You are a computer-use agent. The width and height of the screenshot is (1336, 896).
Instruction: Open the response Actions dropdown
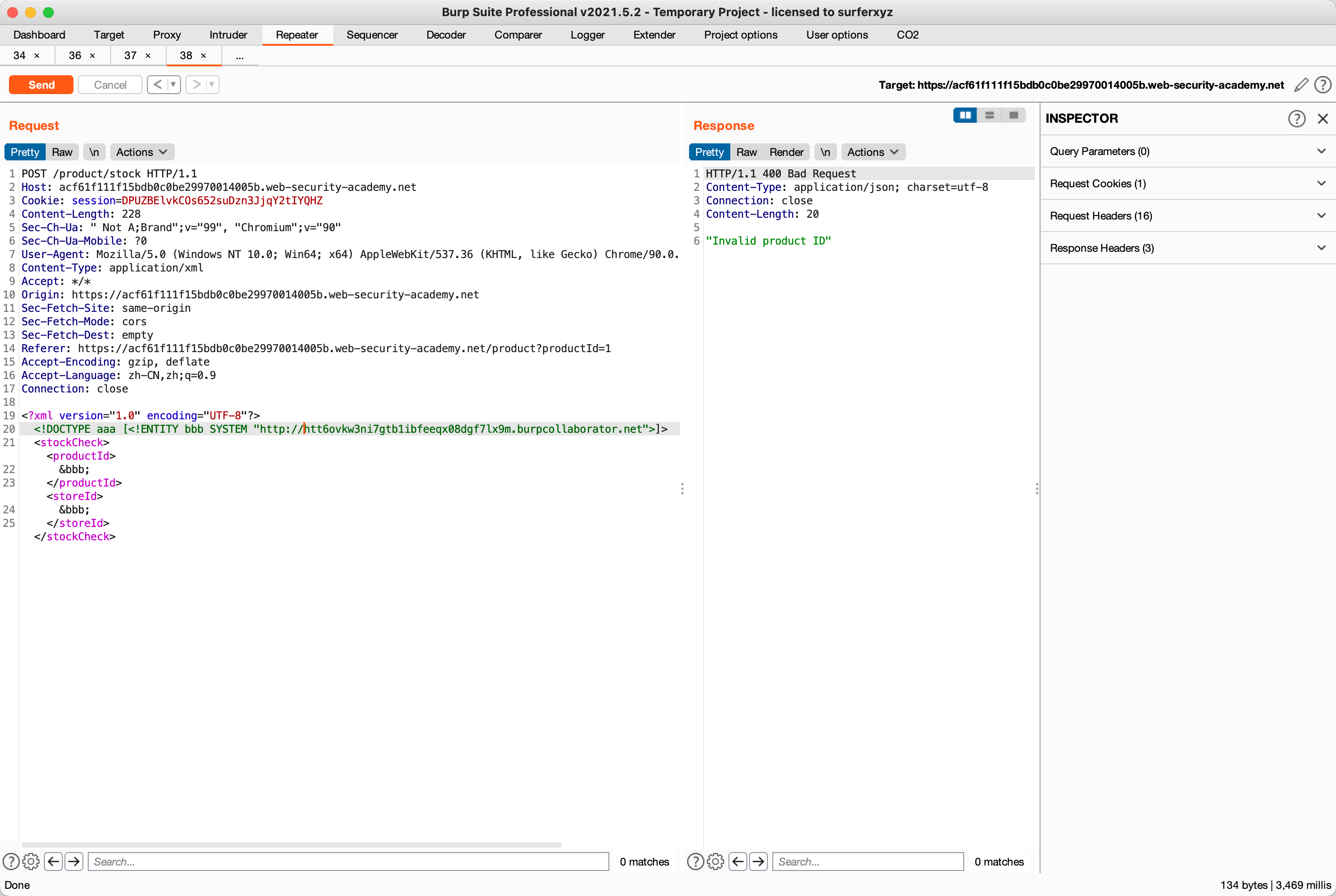(873, 152)
